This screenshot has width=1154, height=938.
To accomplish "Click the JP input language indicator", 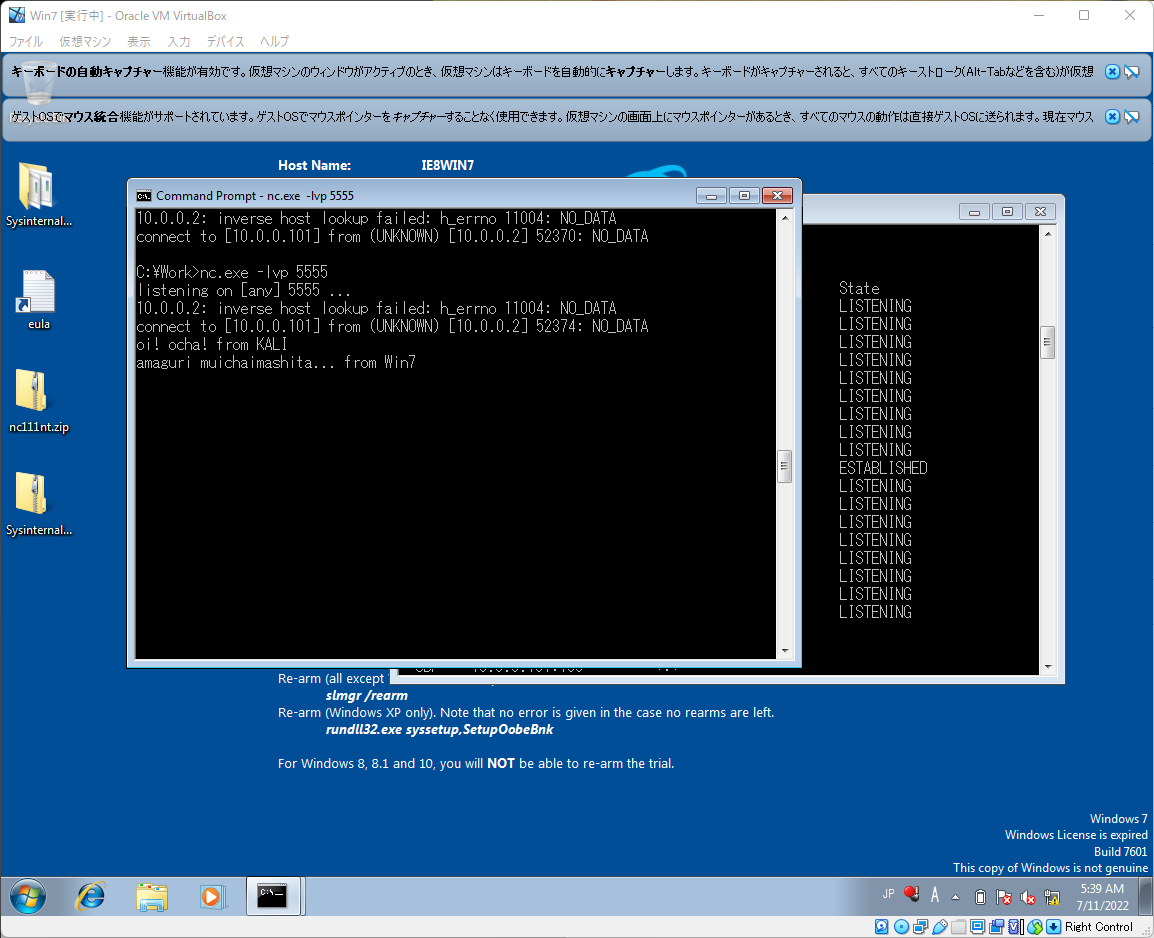I will (x=888, y=894).
